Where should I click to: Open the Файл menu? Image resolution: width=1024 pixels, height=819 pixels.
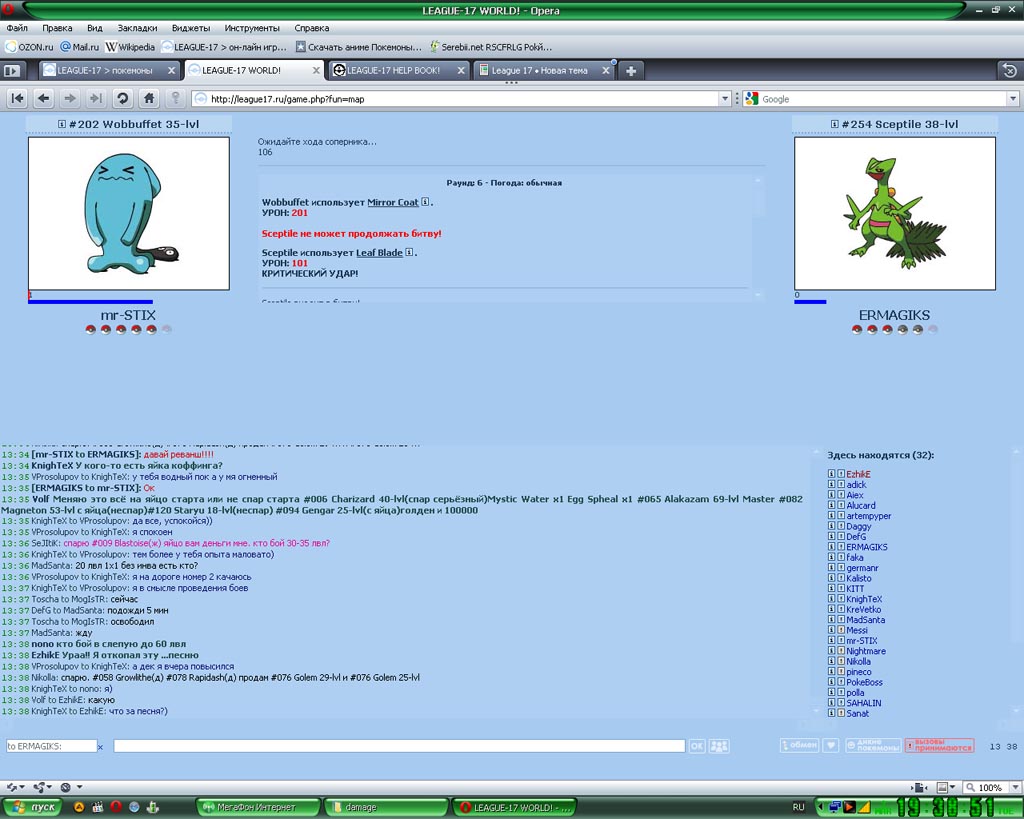coord(17,28)
